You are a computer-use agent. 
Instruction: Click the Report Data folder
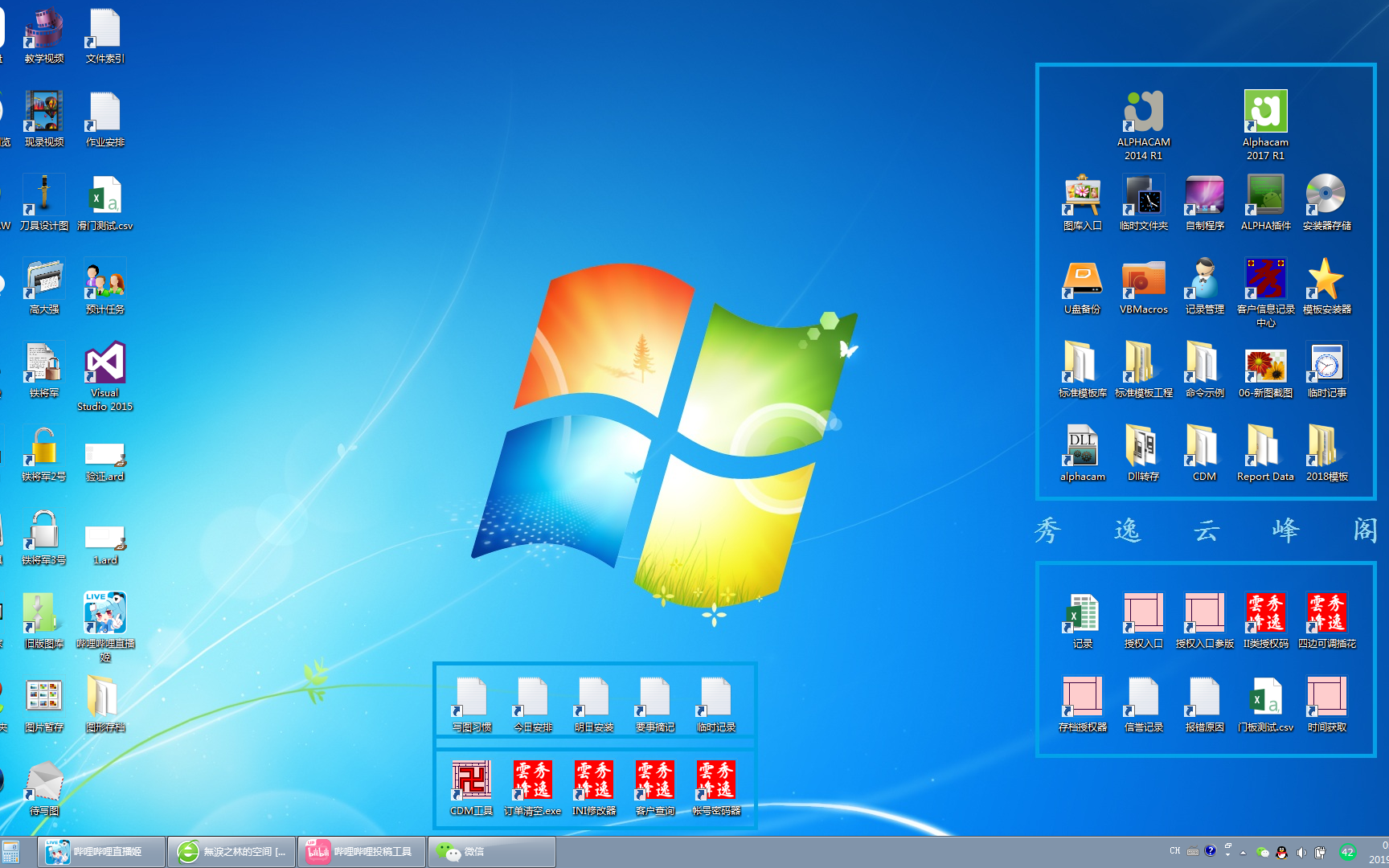point(1265,453)
